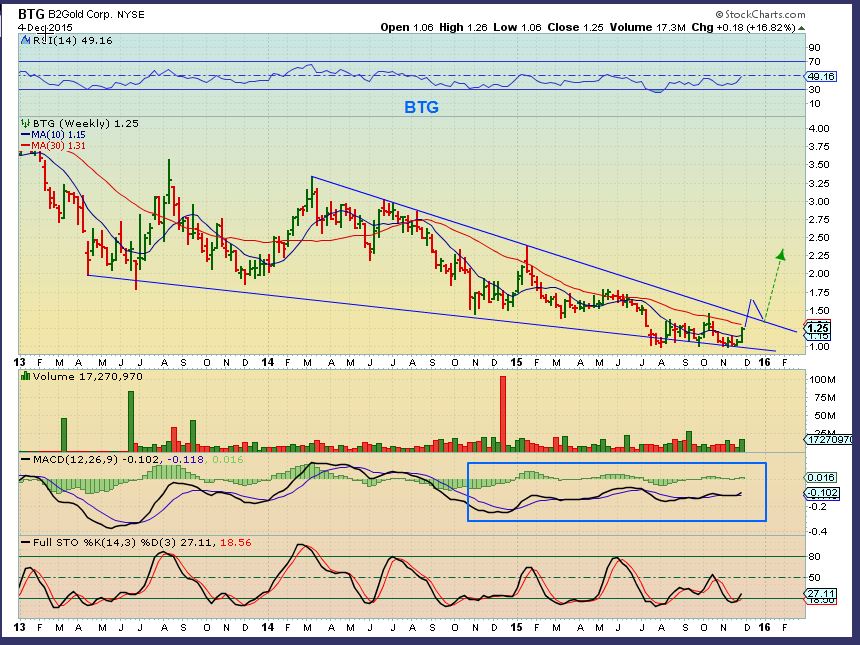Click the Open 1.06 value
The image size is (860, 645).
pyautogui.click(x=407, y=27)
